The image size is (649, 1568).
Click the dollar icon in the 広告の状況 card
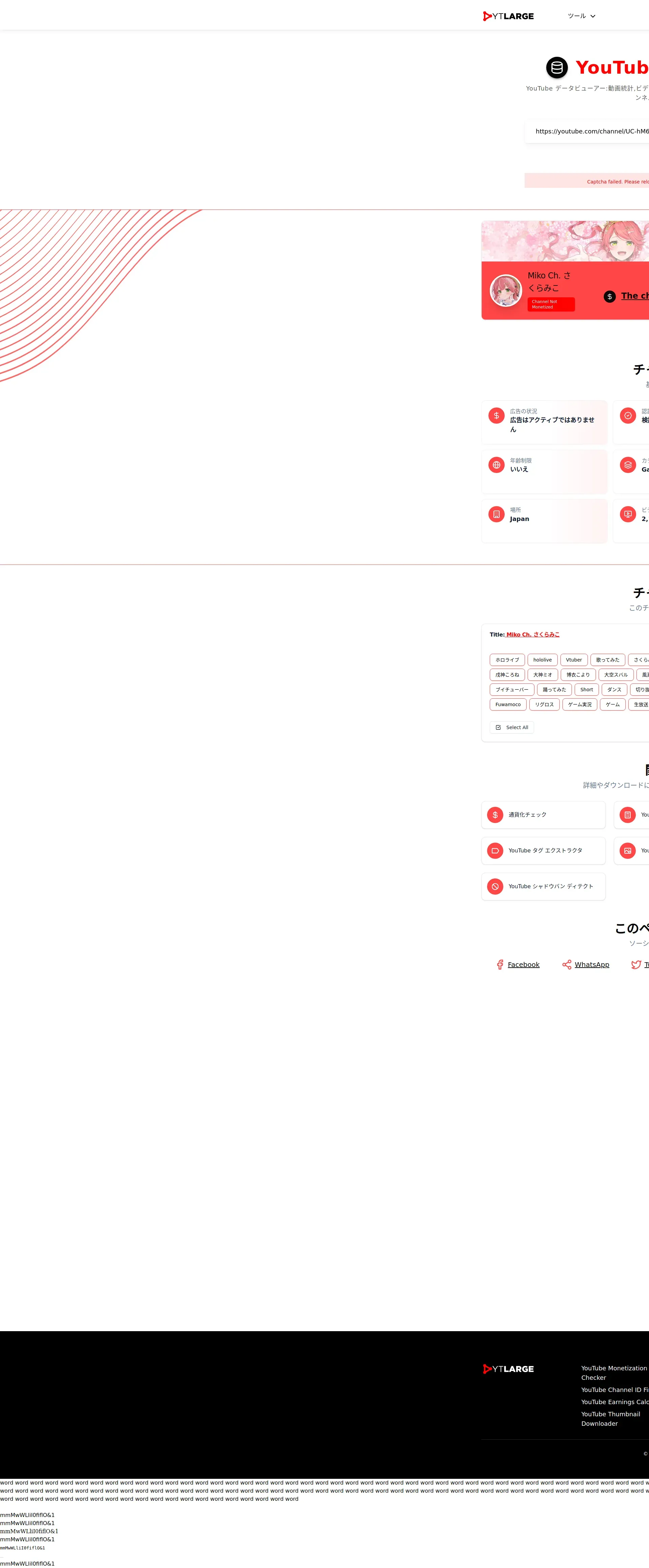tap(496, 416)
